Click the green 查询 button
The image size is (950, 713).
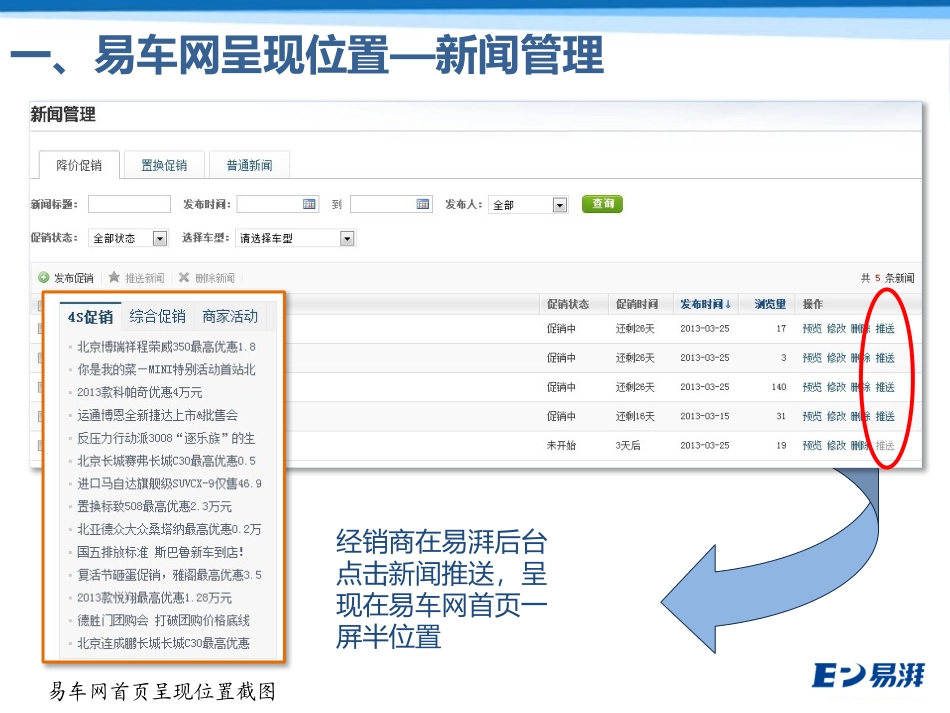[602, 204]
